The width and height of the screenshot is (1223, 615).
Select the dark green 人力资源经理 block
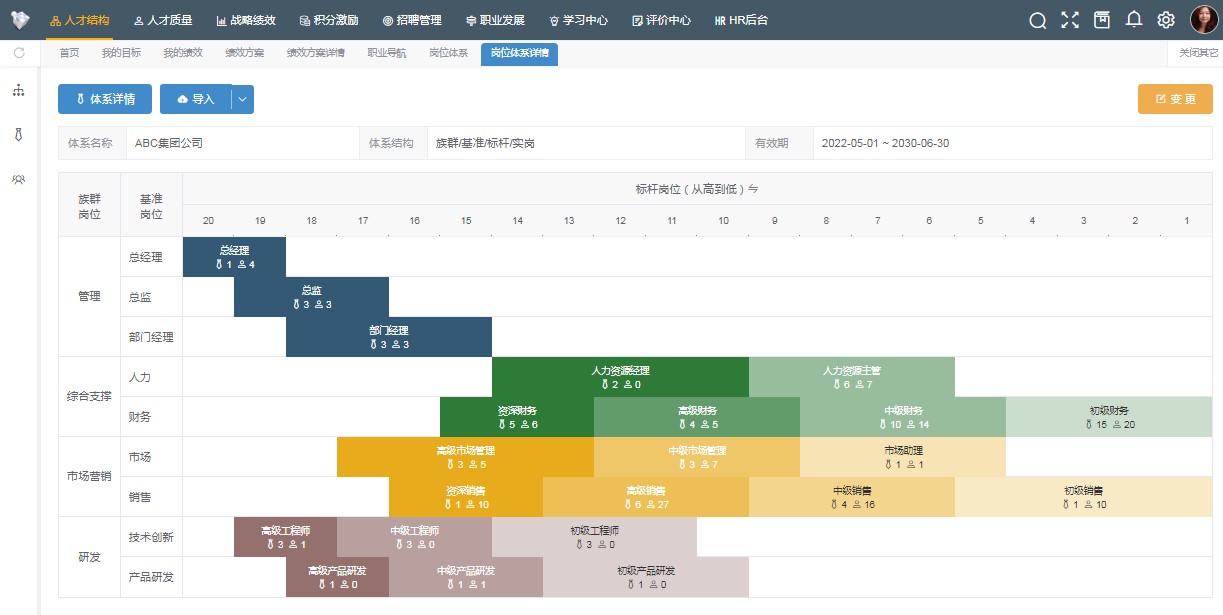coord(620,377)
